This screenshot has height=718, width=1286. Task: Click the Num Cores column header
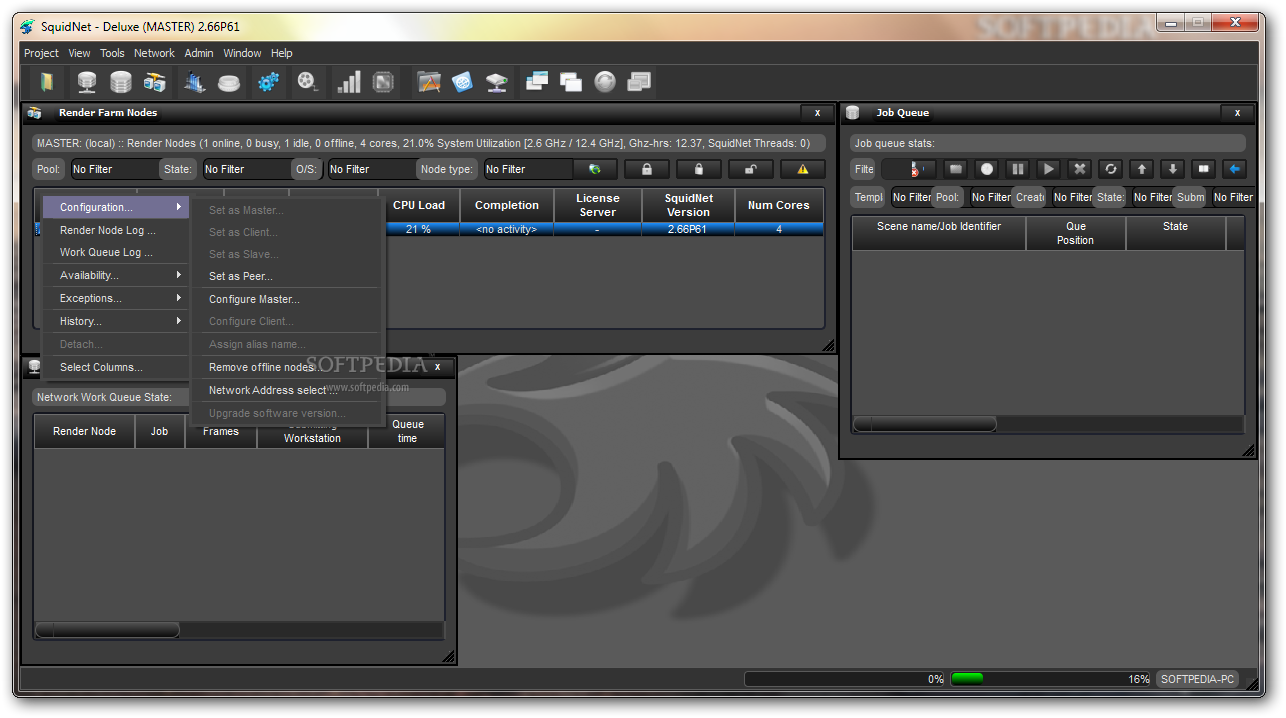(779, 205)
